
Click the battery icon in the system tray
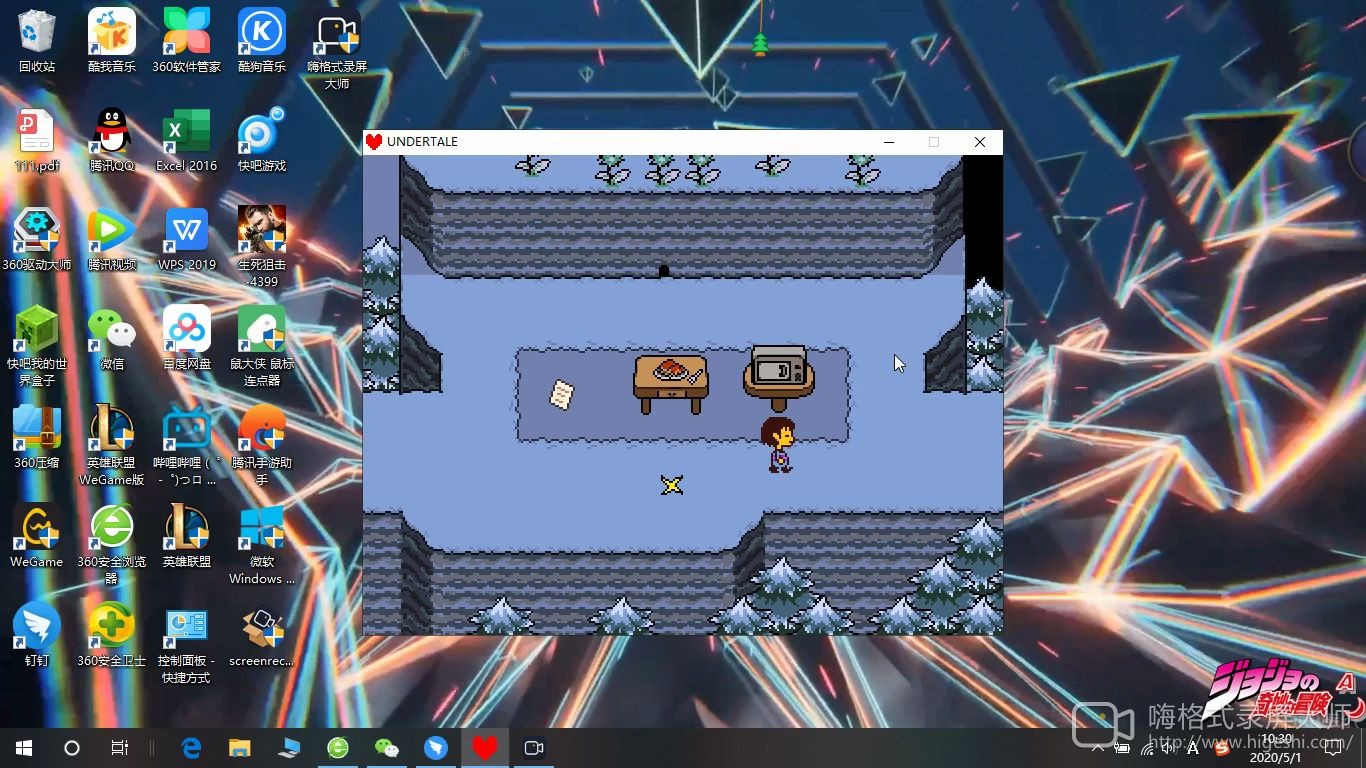(1122, 748)
